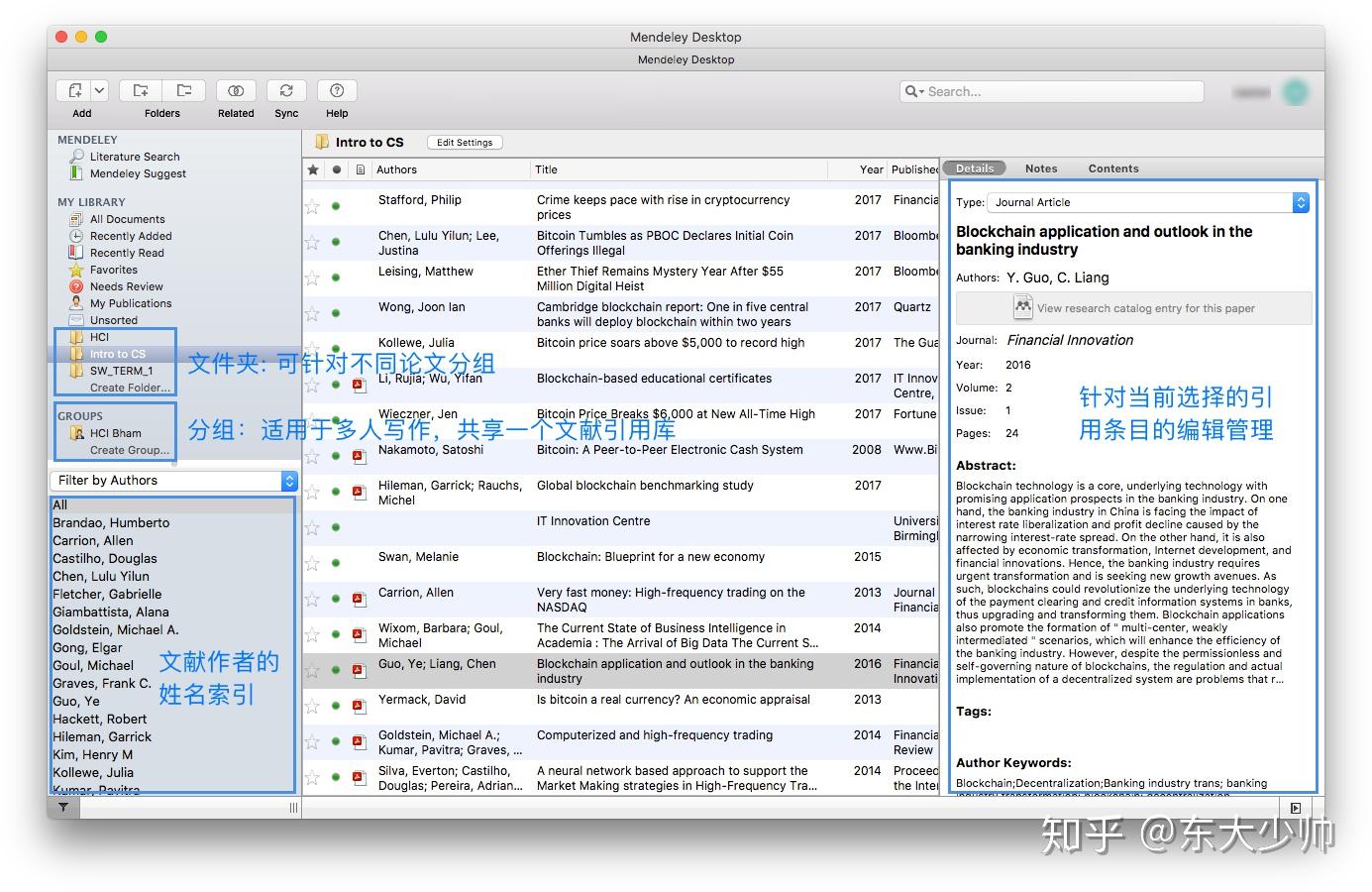Switch to the Notes tab
1372x892 pixels.
1040,168
